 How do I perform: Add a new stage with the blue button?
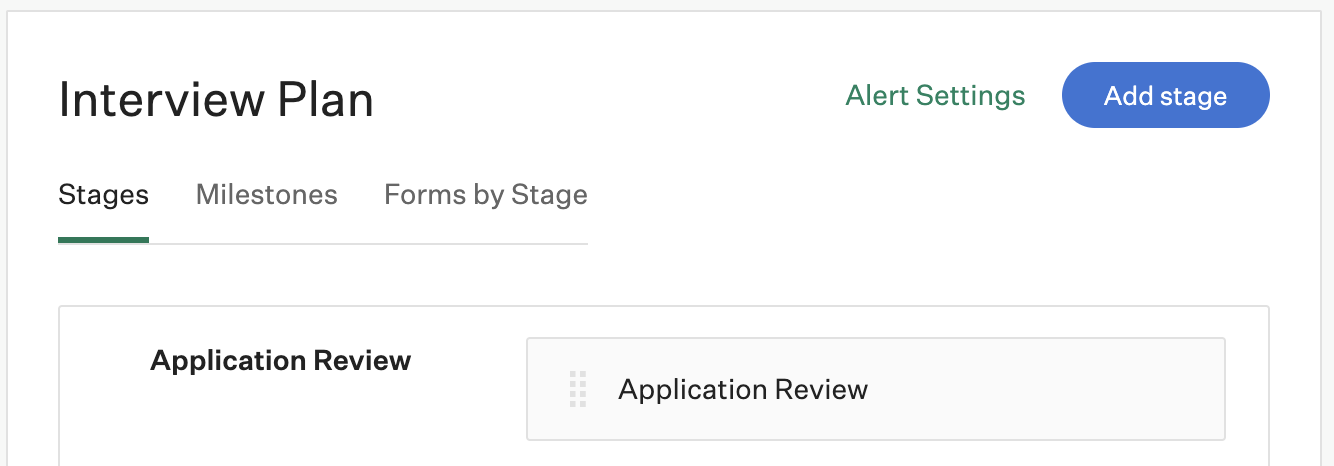coord(1165,95)
